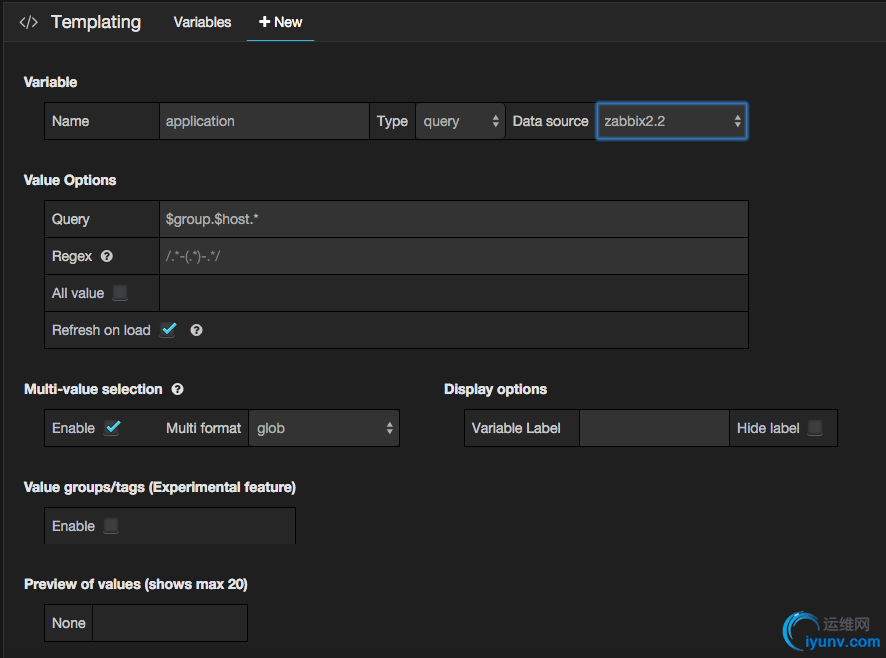Viewport: 886px width, 658px height.
Task: Uncheck the Refresh on load checkbox
Action: coord(168,330)
